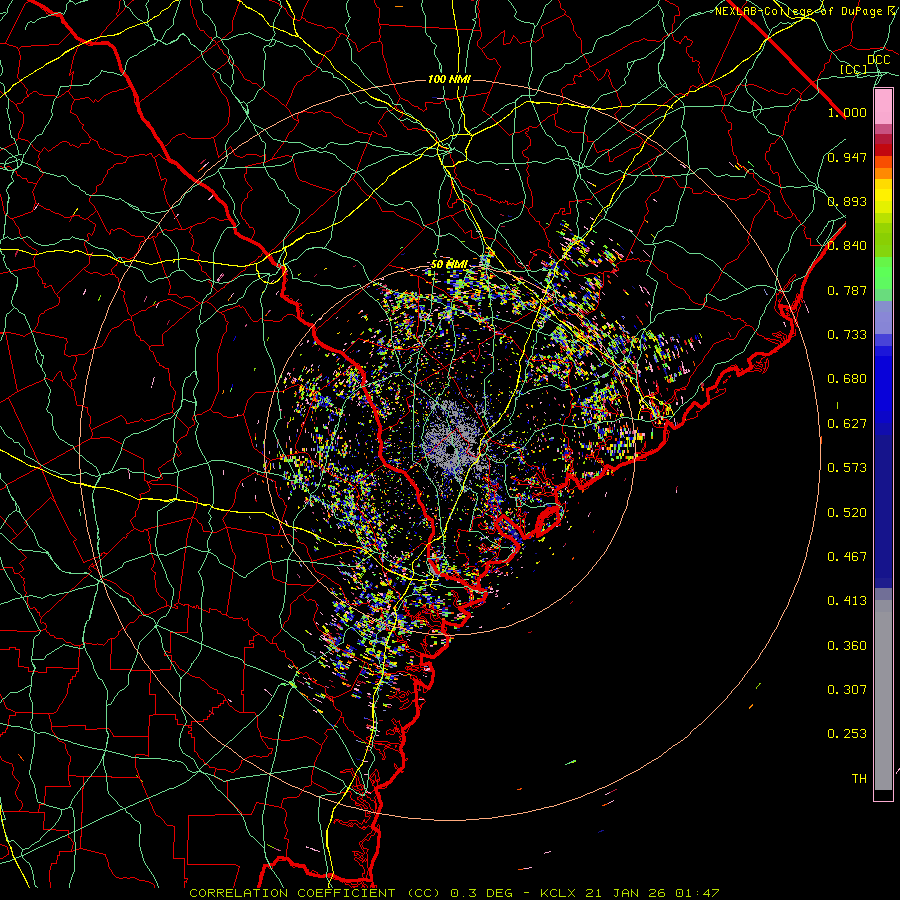Click the 50 NMI range ring label
Screen dimensions: 900x900
[x=449, y=265]
